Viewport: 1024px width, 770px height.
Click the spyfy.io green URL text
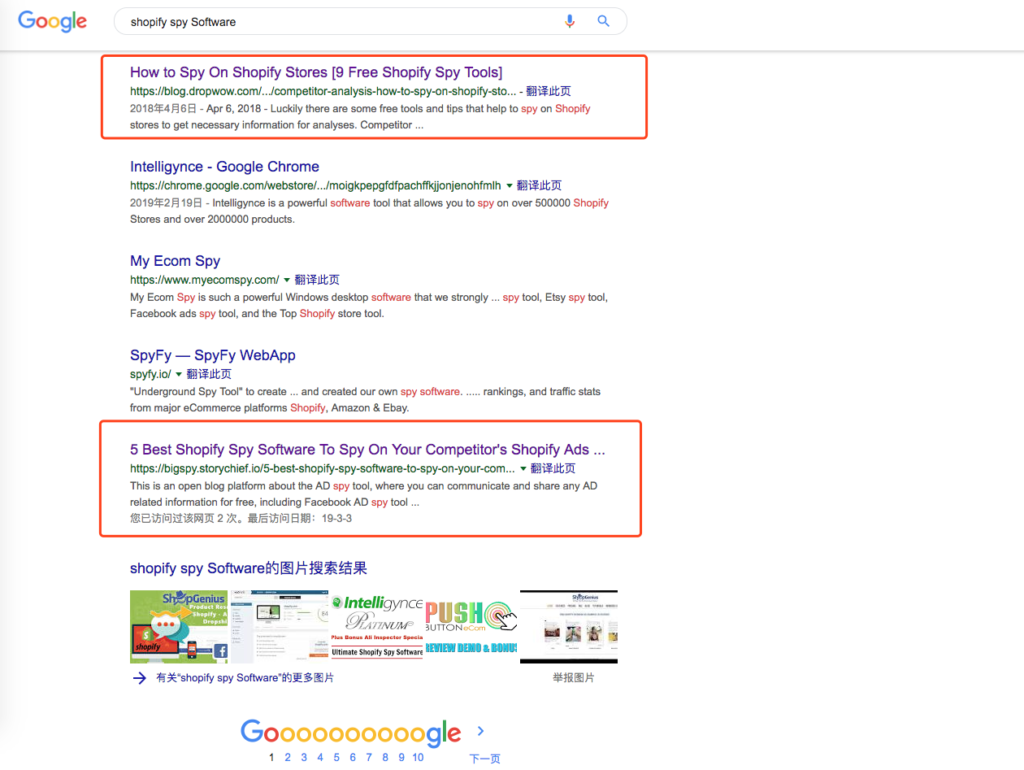pos(150,374)
